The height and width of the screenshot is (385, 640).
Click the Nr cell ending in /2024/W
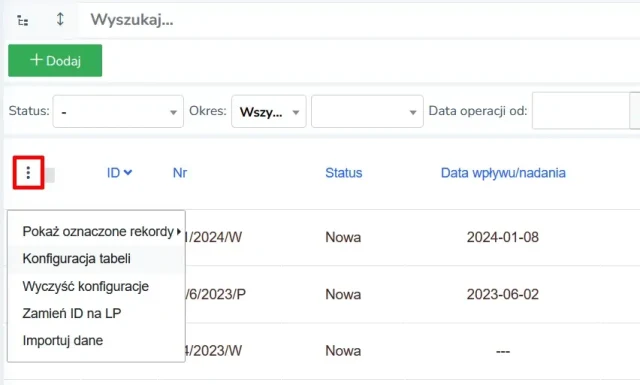213,237
